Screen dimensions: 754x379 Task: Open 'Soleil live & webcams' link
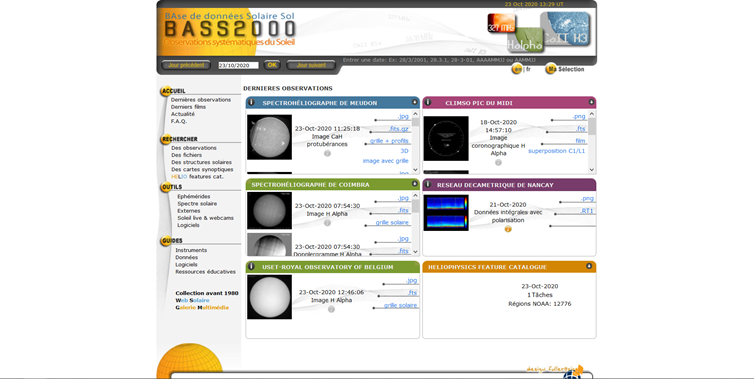(x=205, y=218)
